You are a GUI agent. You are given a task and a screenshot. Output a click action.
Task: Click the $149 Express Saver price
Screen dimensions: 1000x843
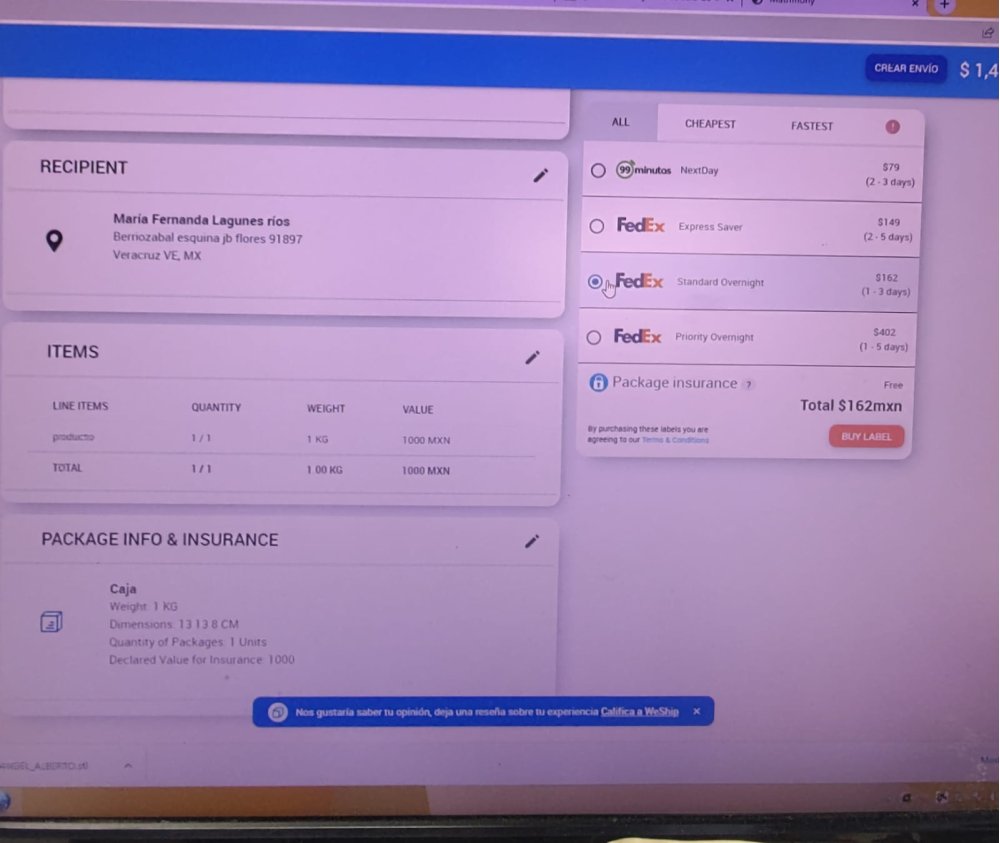tap(888, 223)
